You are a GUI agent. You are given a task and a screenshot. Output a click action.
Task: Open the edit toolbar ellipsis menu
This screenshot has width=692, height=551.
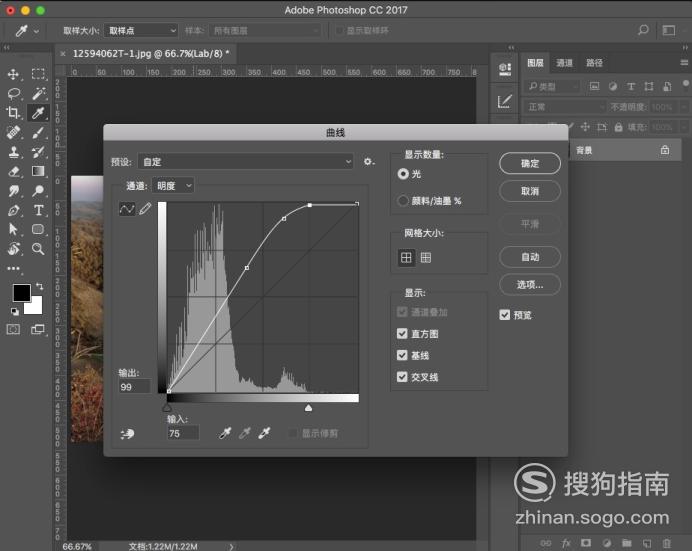13,268
